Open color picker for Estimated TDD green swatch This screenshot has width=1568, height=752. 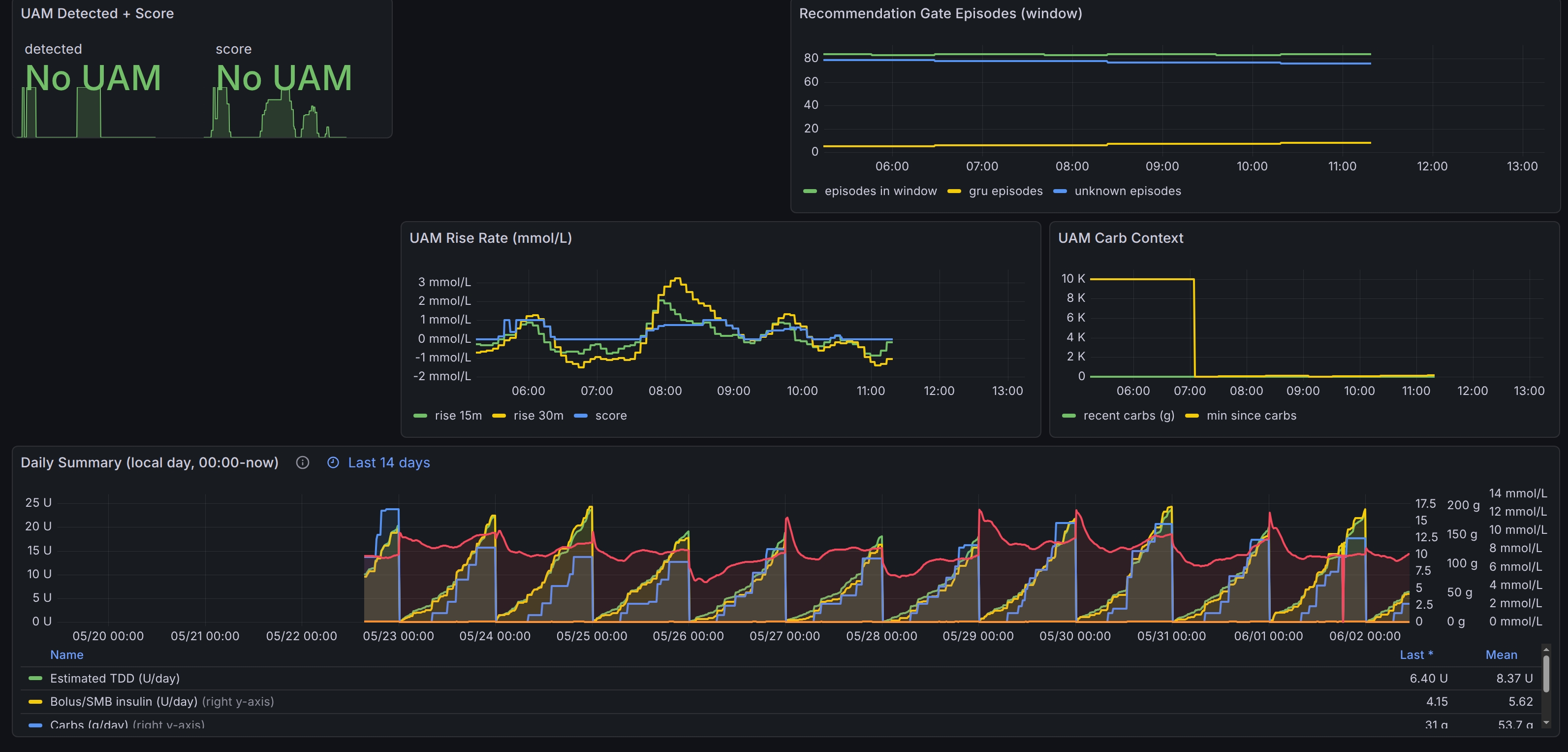click(x=35, y=678)
